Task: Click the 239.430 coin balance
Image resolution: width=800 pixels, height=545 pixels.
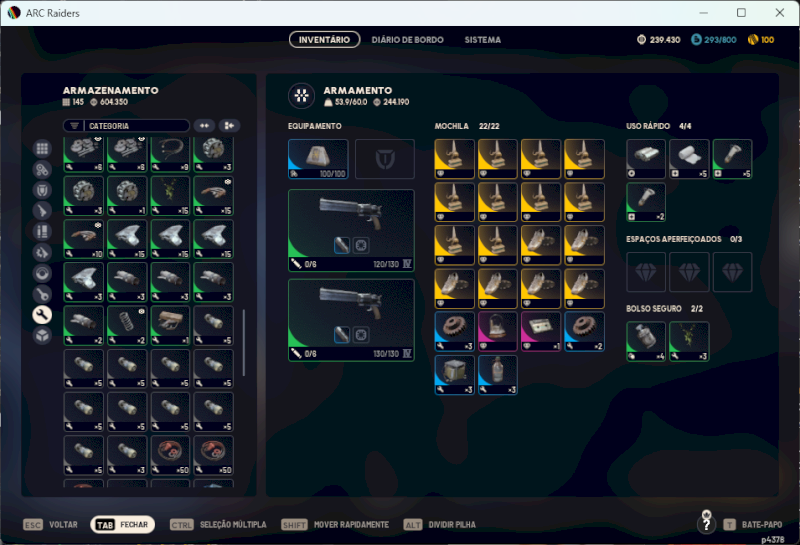Action: [659, 40]
